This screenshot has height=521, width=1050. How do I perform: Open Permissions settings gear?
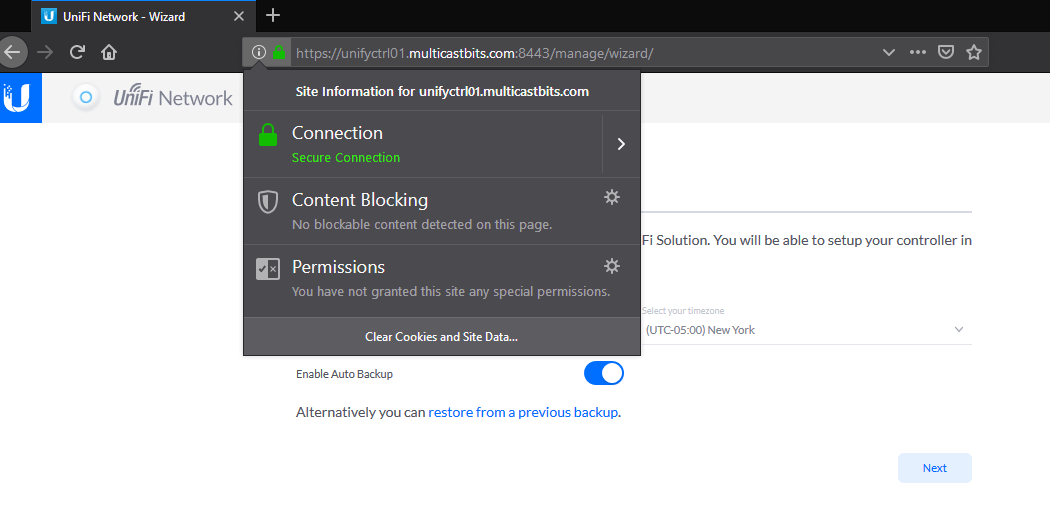click(612, 266)
